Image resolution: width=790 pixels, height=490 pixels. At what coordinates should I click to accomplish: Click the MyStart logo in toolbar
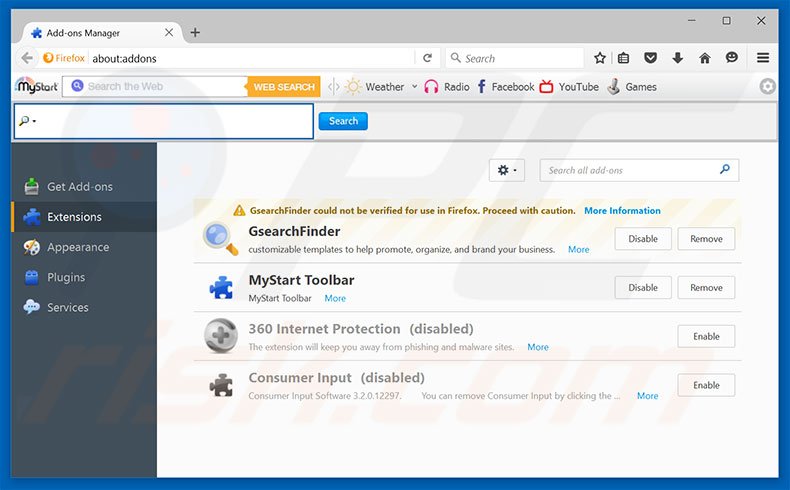(36, 86)
